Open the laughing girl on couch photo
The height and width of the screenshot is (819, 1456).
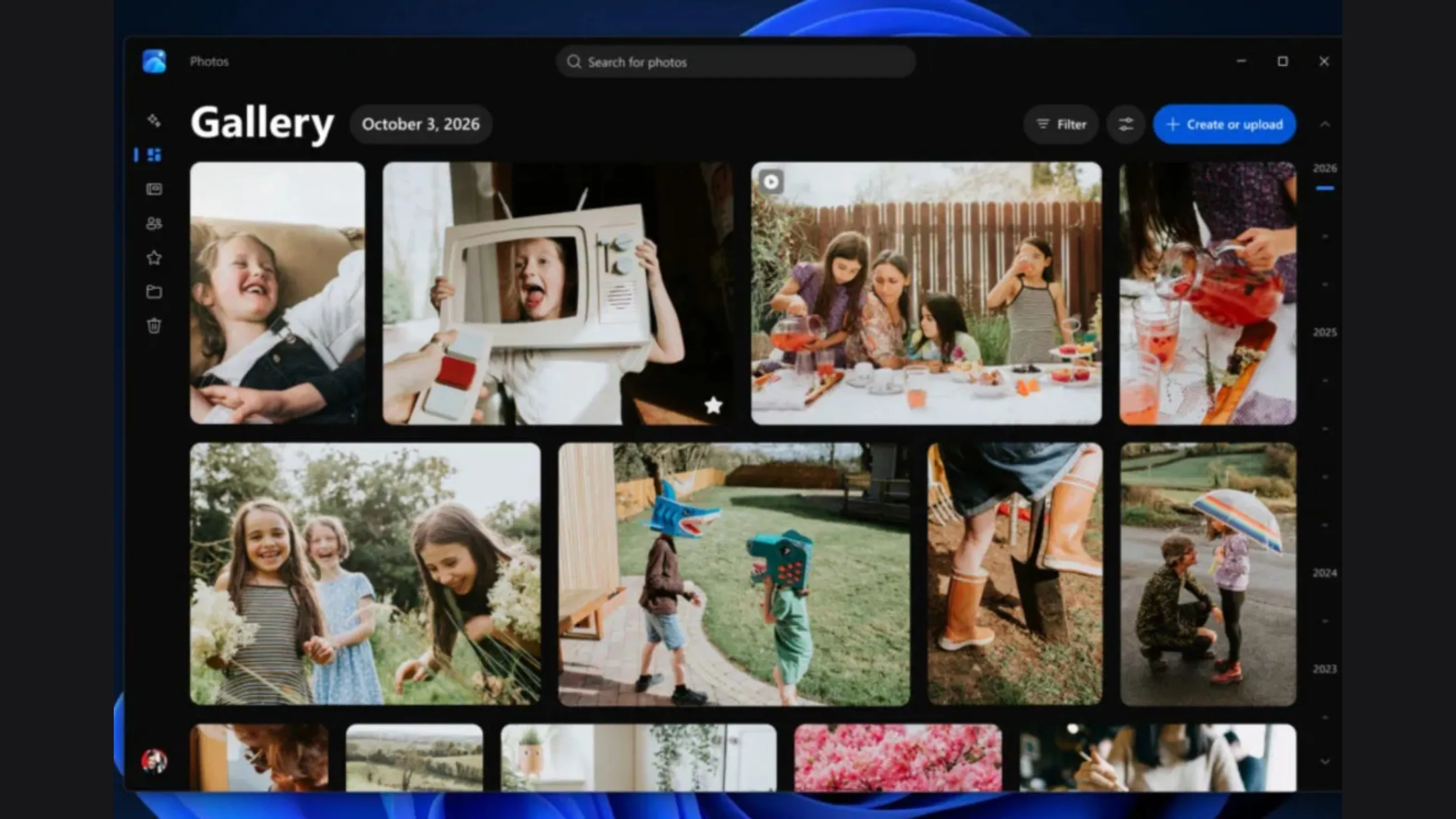278,293
